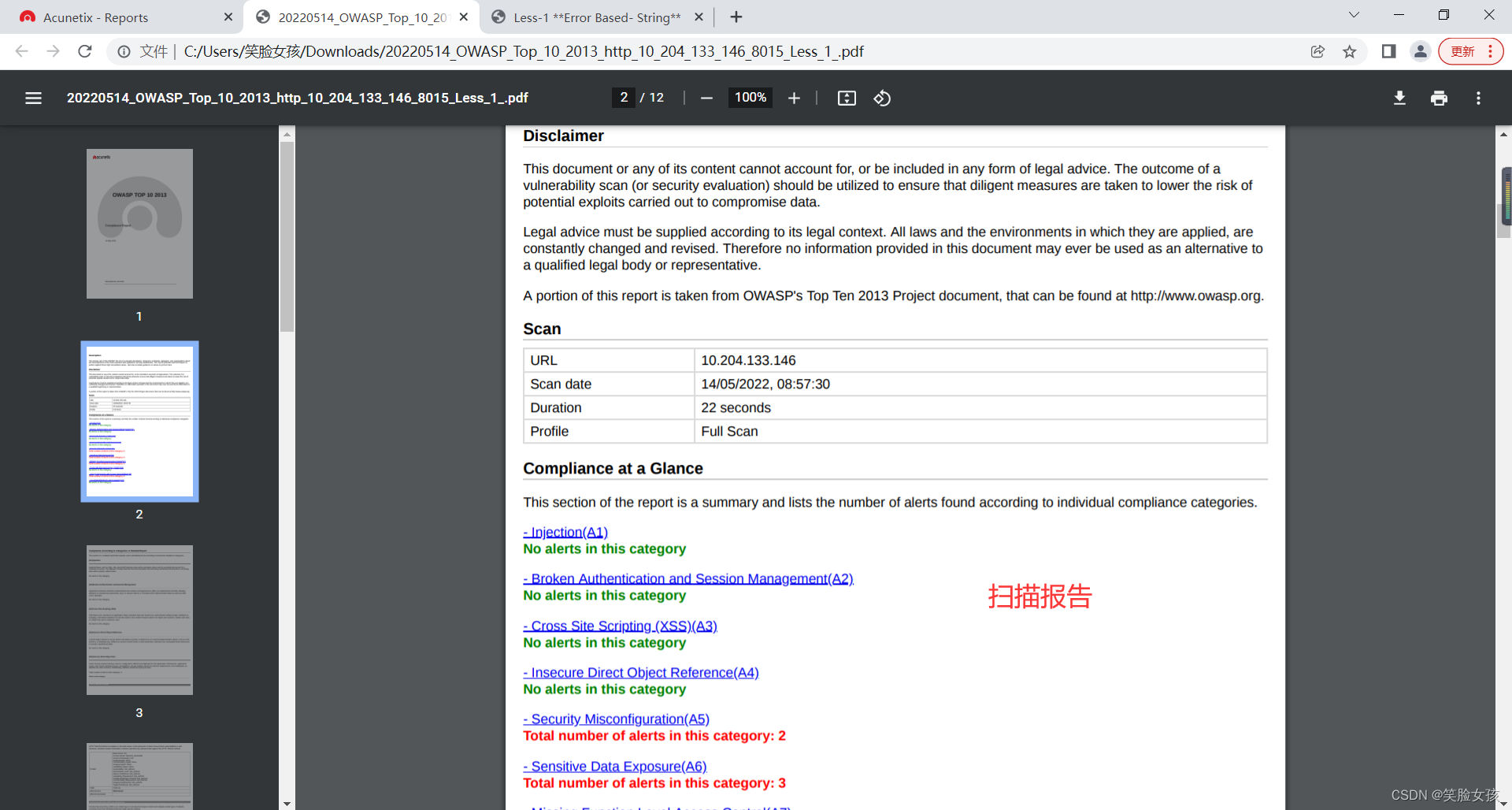
Task: Click the Disclaimer heading
Action: 563,136
